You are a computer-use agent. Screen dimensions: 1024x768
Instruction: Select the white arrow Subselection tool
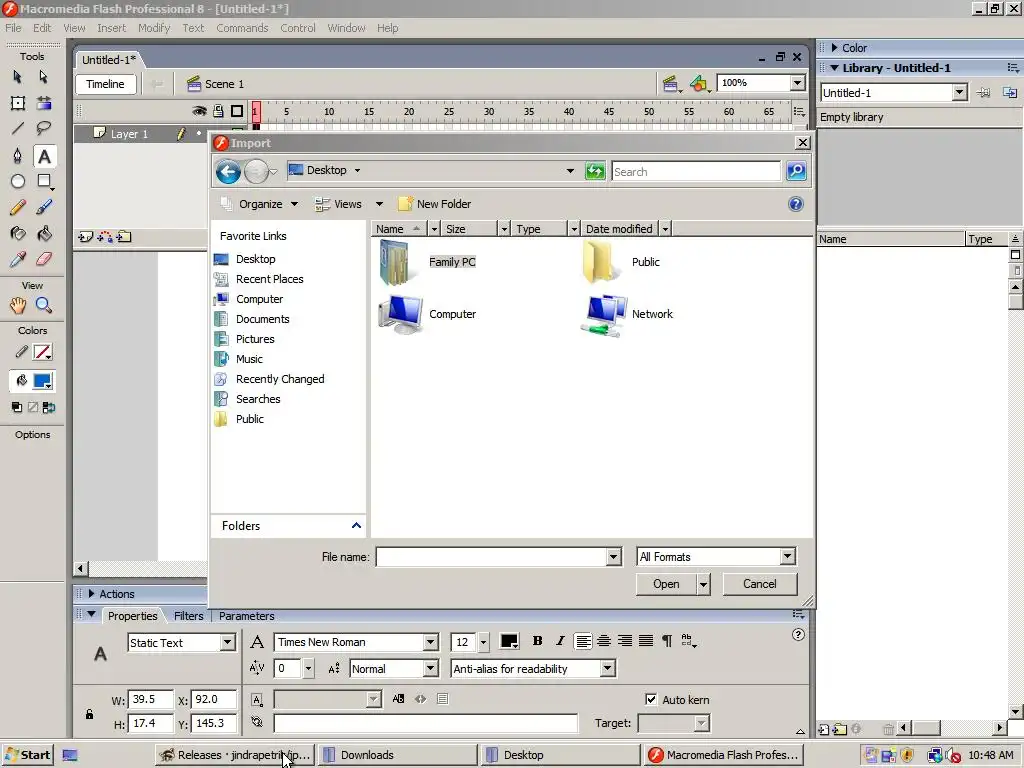point(44,77)
